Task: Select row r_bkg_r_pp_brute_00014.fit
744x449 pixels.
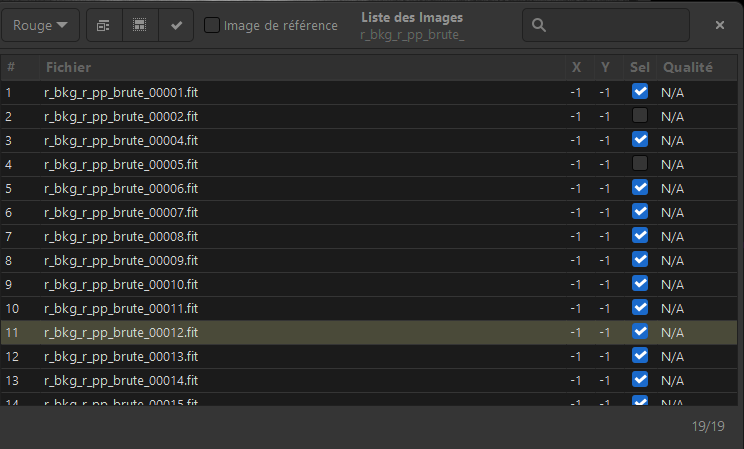Action: (121, 380)
